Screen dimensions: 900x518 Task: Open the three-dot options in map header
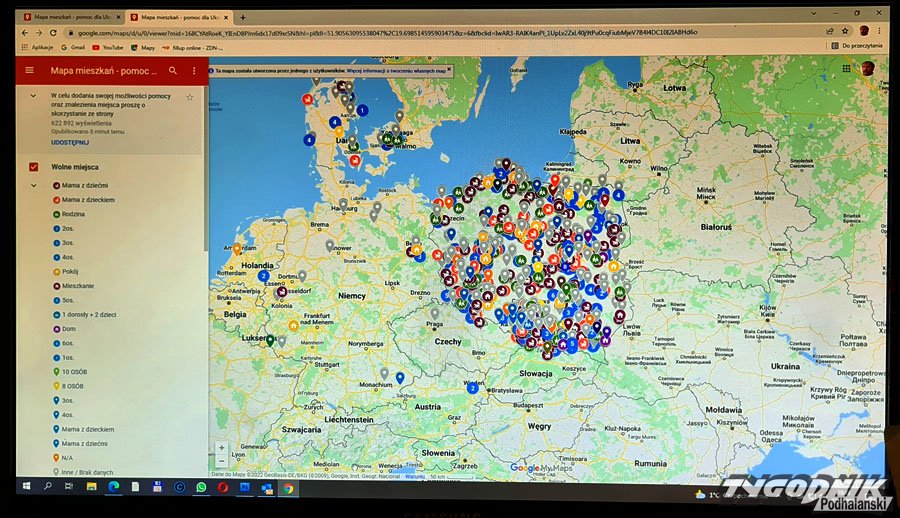(x=194, y=71)
